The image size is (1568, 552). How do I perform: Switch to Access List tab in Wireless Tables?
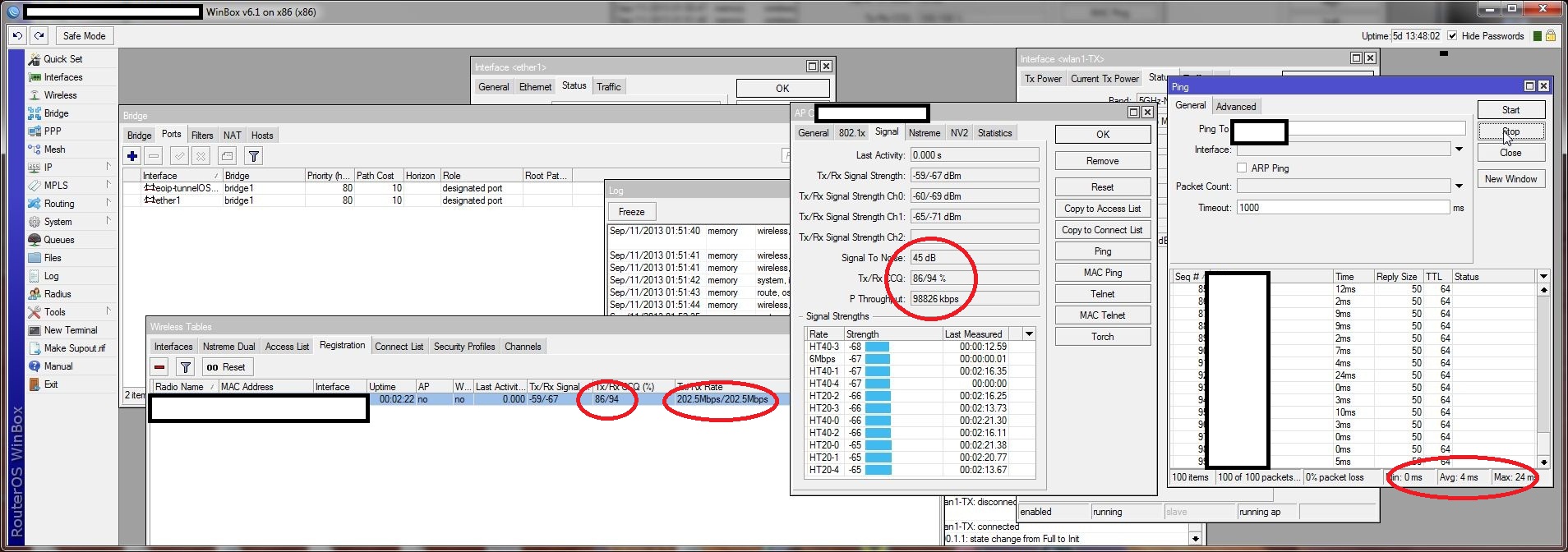point(287,347)
